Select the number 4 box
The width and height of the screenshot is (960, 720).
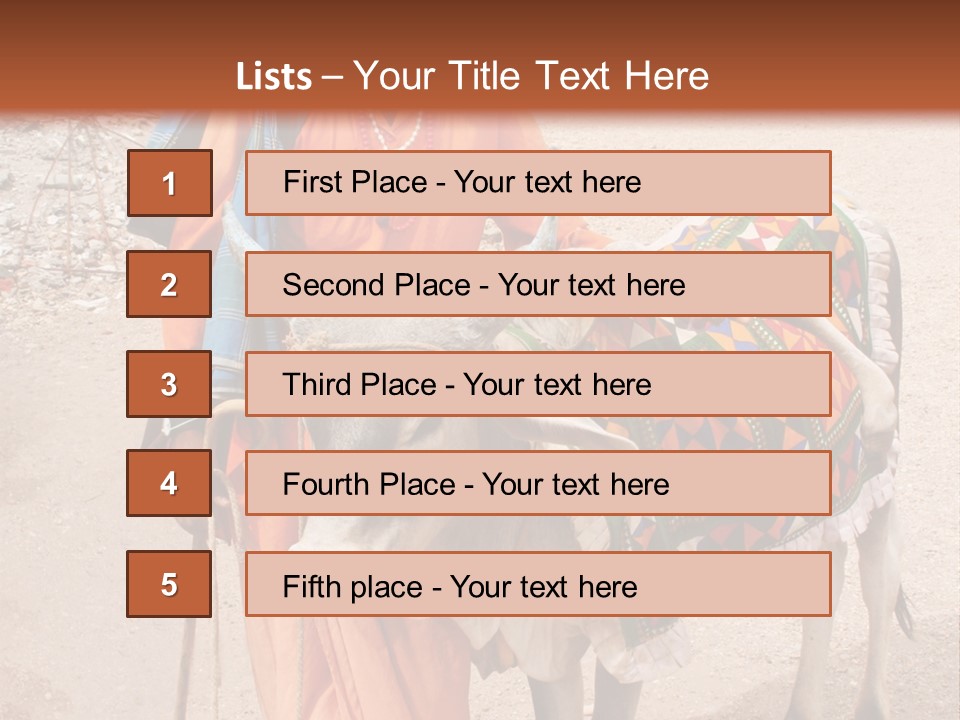pyautogui.click(x=169, y=483)
